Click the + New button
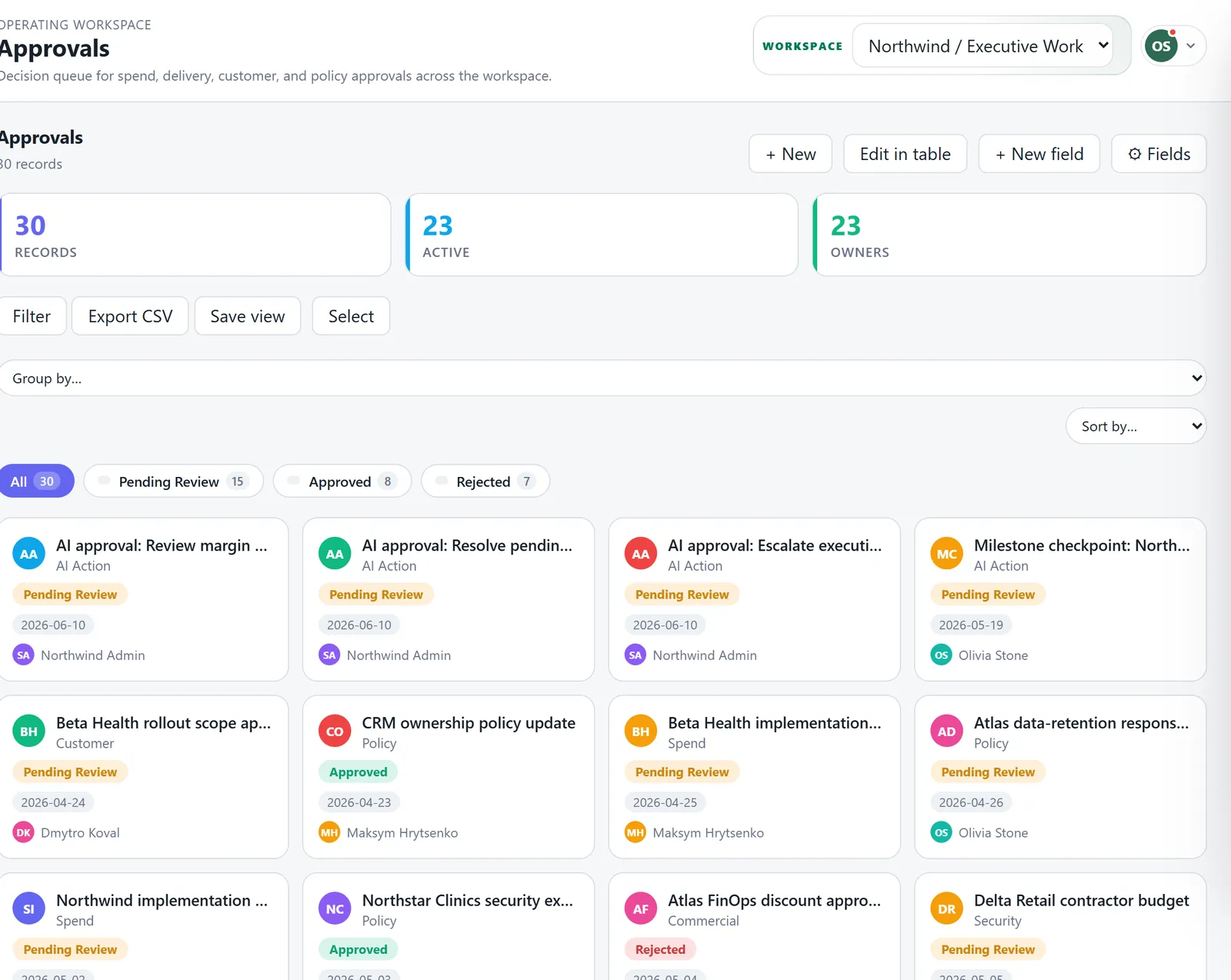 (791, 154)
